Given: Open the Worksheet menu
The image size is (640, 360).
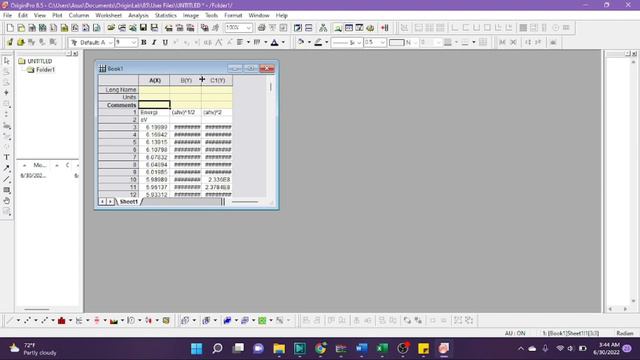Looking at the screenshot, I should 109,16.
